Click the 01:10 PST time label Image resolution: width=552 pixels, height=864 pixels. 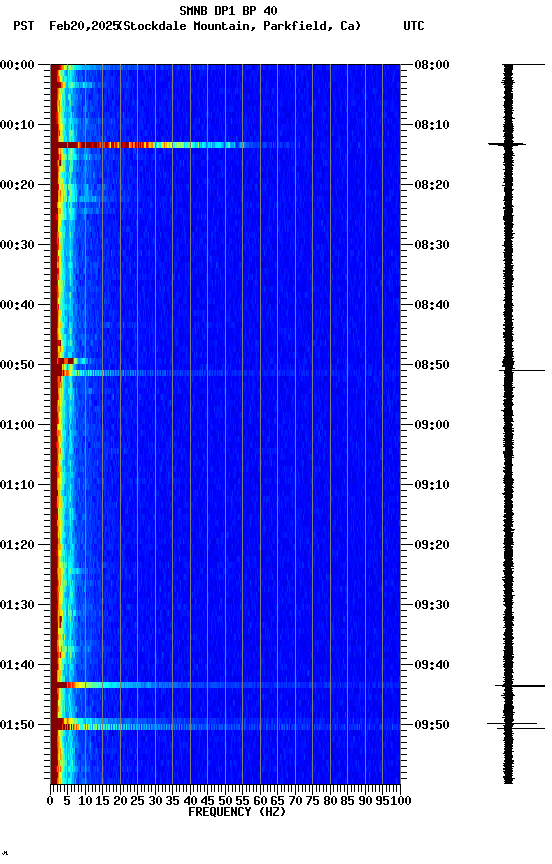click(x=17, y=485)
